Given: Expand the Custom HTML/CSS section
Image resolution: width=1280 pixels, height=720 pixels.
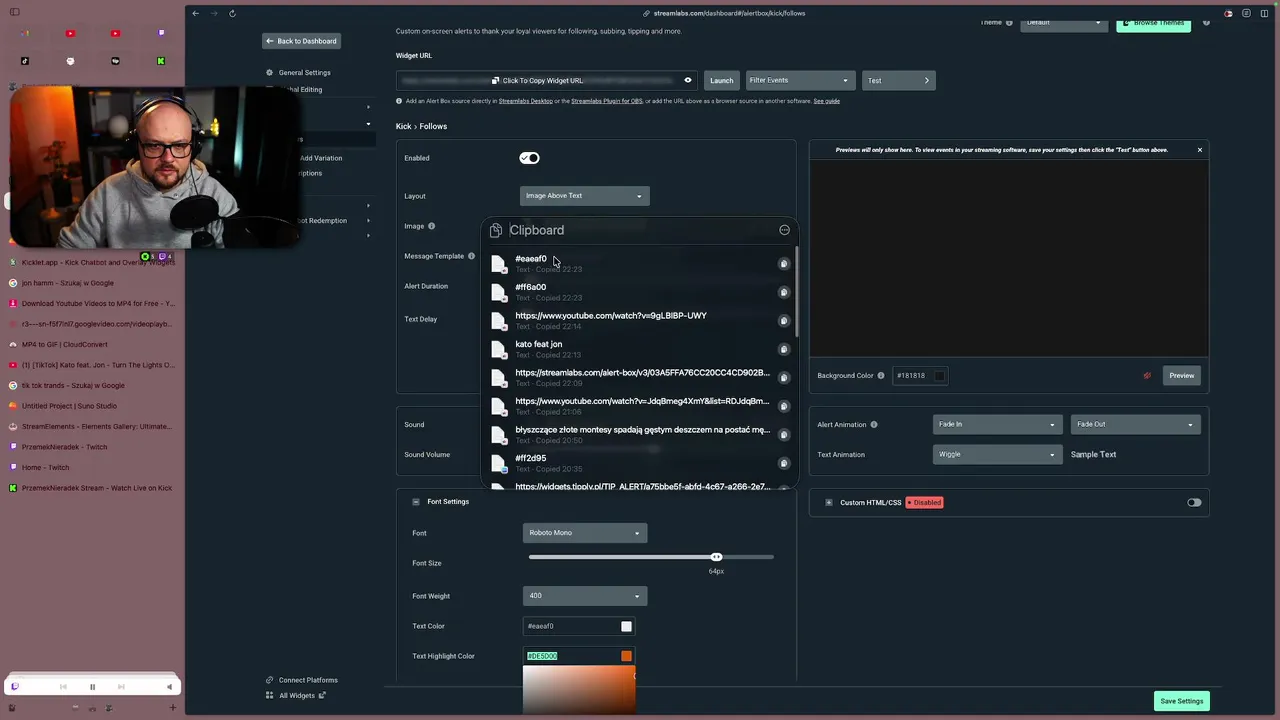Looking at the screenshot, I should (x=828, y=502).
